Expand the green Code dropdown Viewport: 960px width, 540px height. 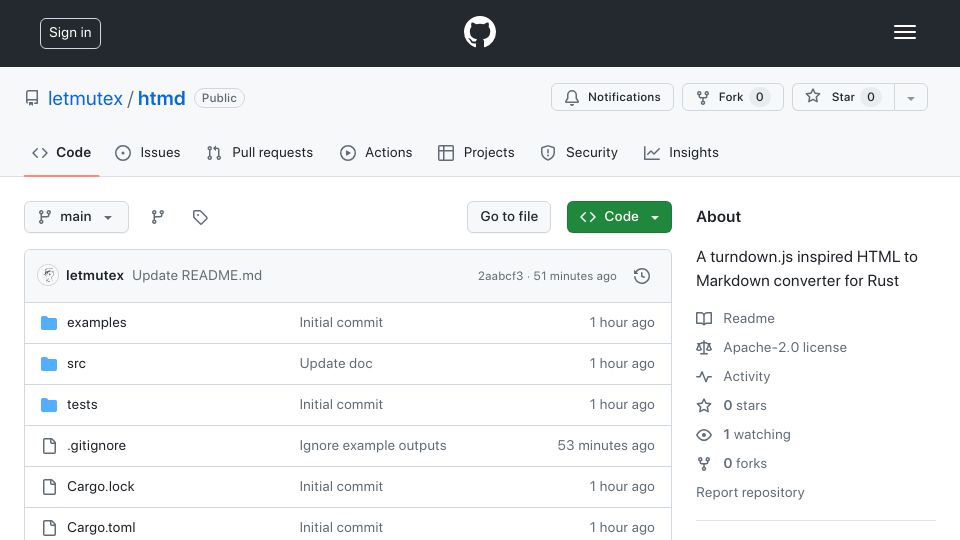point(619,217)
